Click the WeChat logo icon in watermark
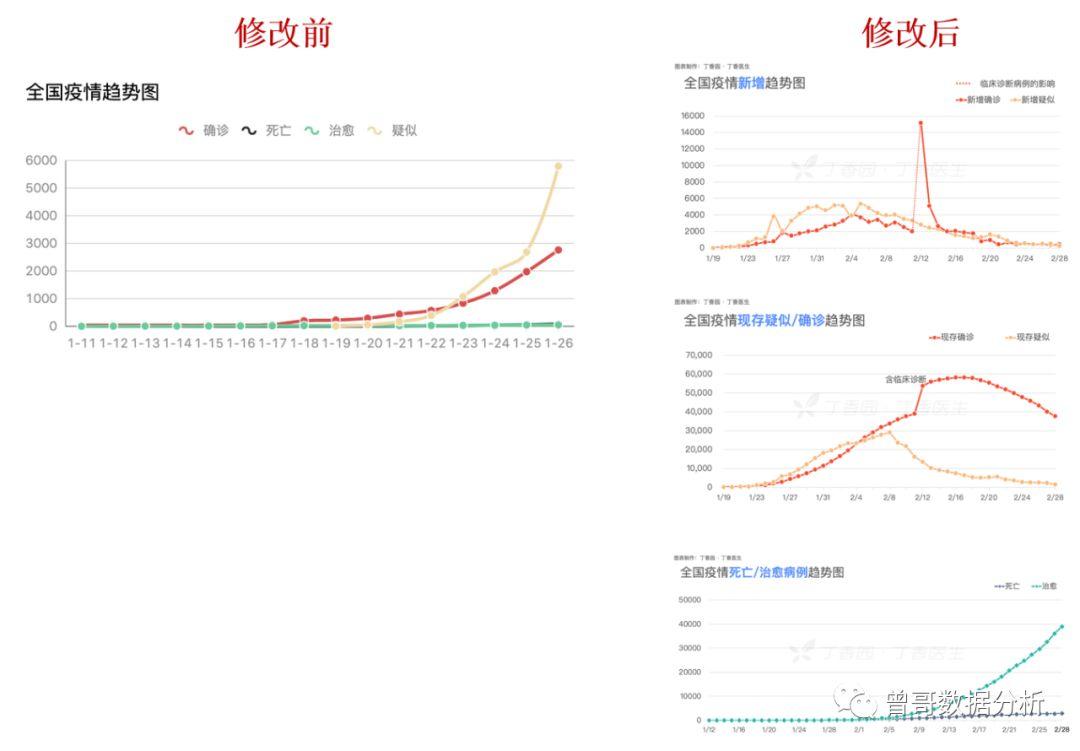The image size is (1080, 751). tap(855, 701)
